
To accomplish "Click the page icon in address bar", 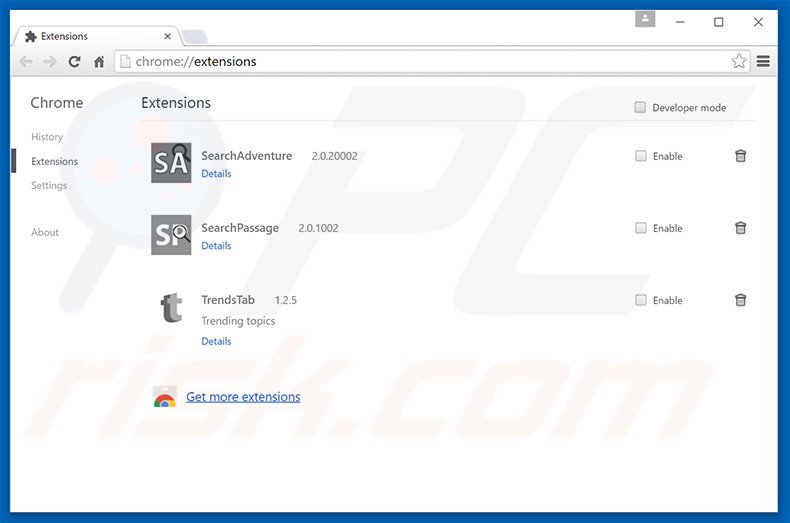I will pyautogui.click(x=125, y=61).
